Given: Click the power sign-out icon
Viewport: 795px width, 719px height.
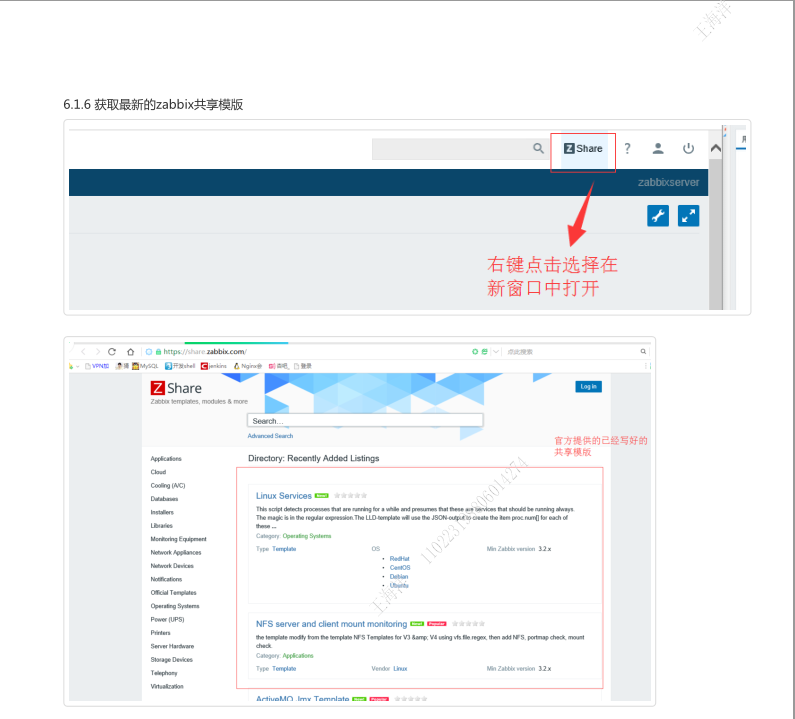Looking at the screenshot, I should coord(689,149).
